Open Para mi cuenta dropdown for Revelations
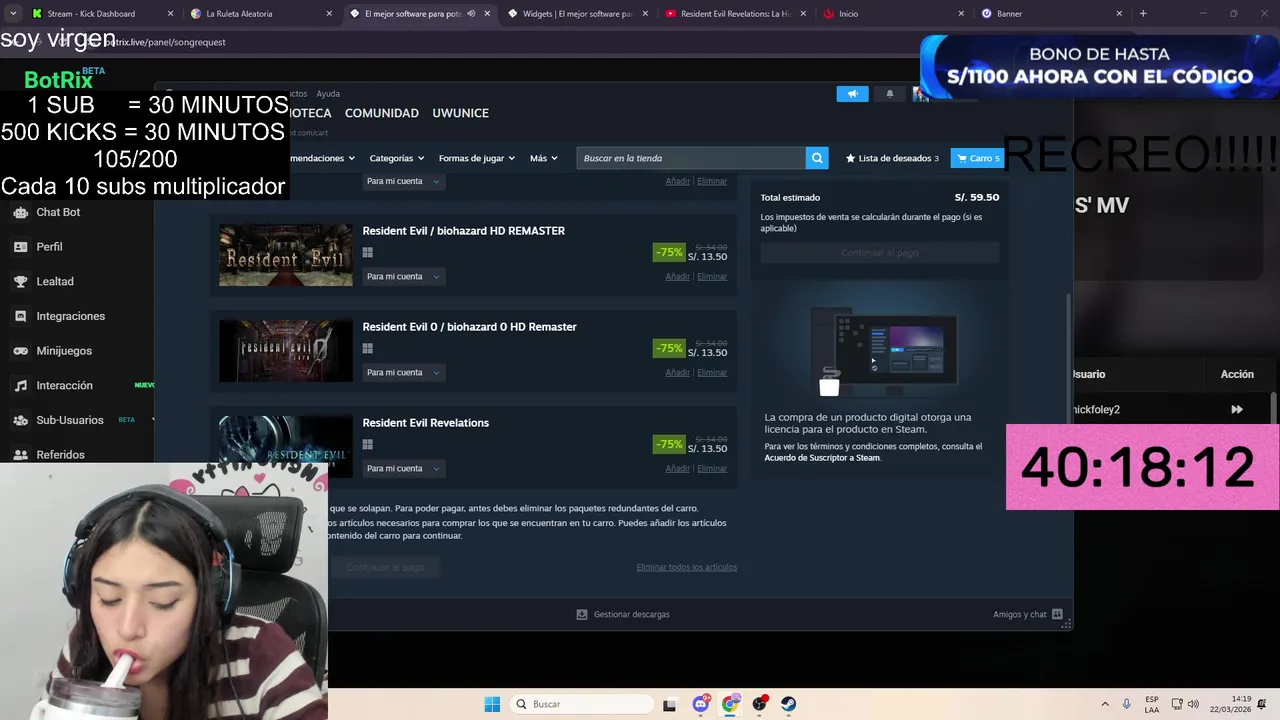1280x720 pixels. click(402, 468)
